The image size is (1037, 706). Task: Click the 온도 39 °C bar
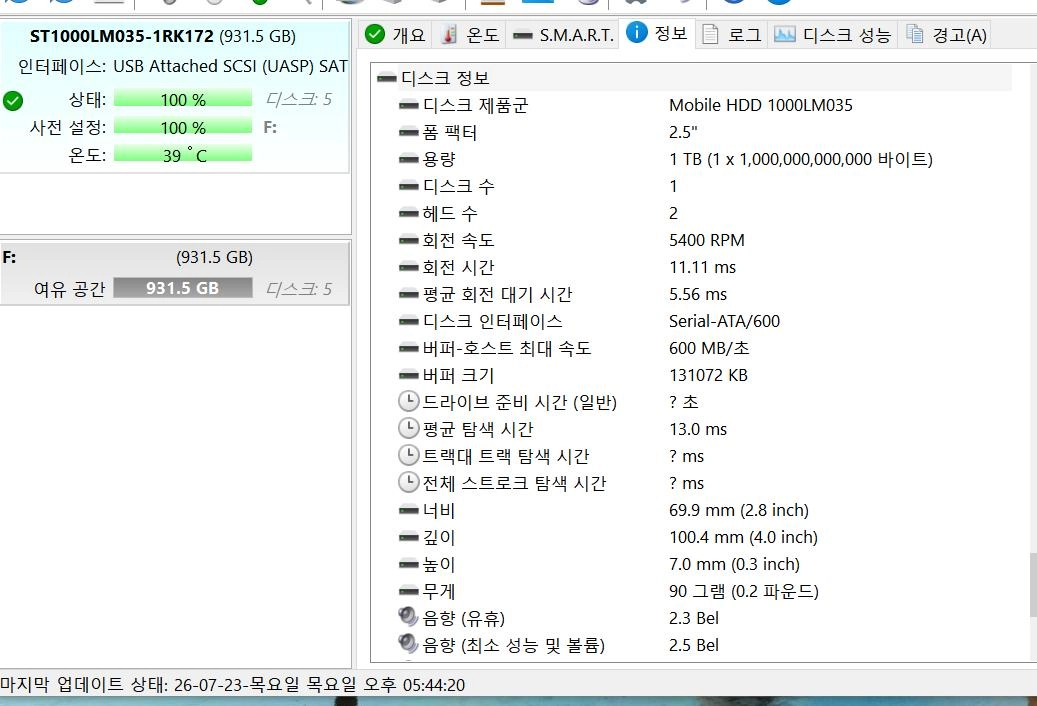183,155
